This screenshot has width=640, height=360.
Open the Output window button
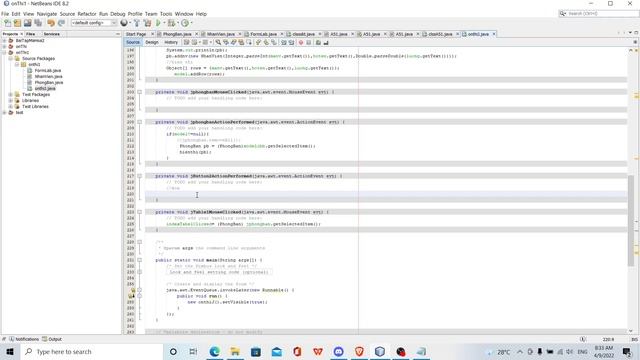coord(52,339)
